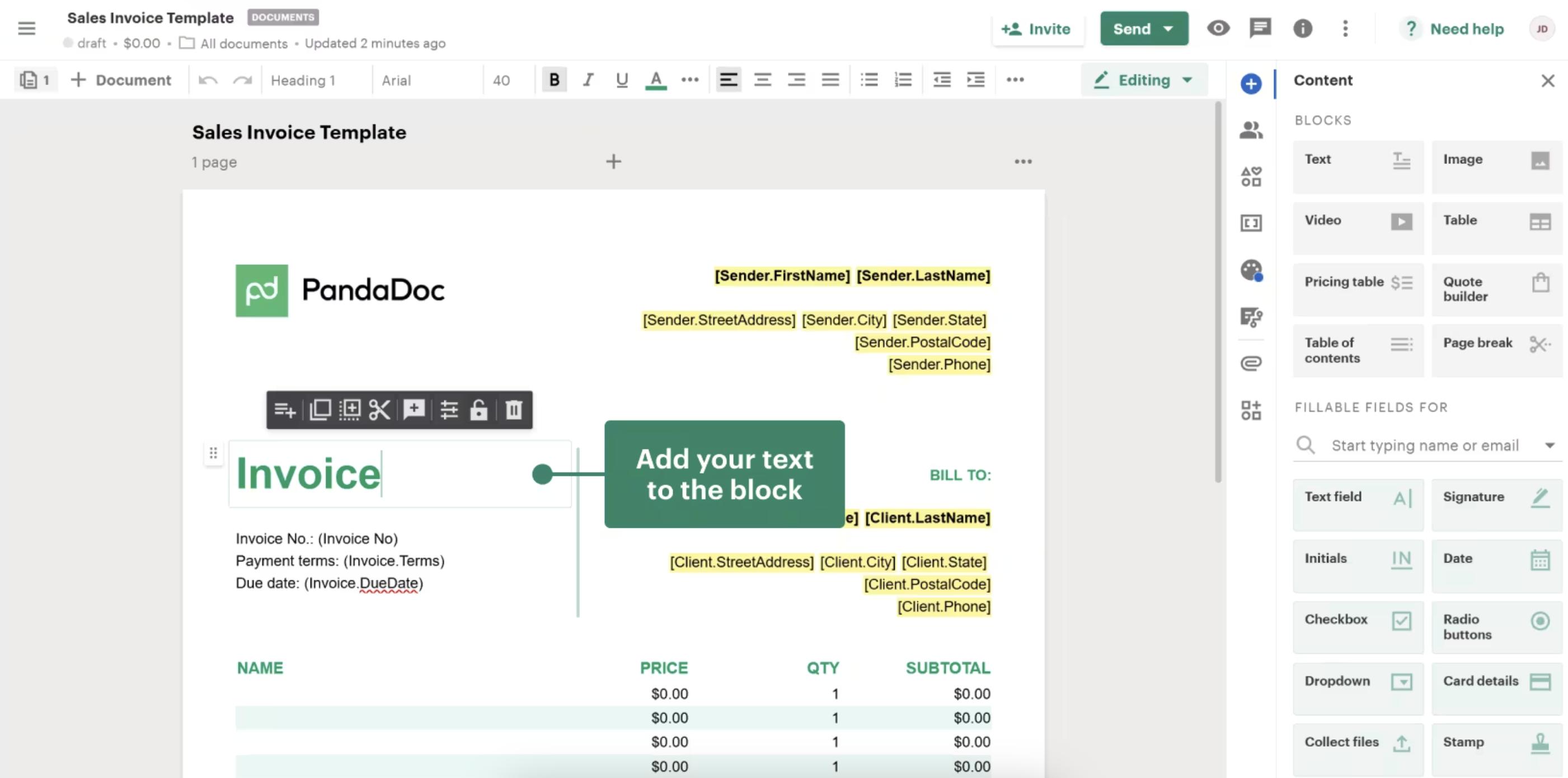
Task: Select the Pricing table block
Action: (x=1358, y=289)
